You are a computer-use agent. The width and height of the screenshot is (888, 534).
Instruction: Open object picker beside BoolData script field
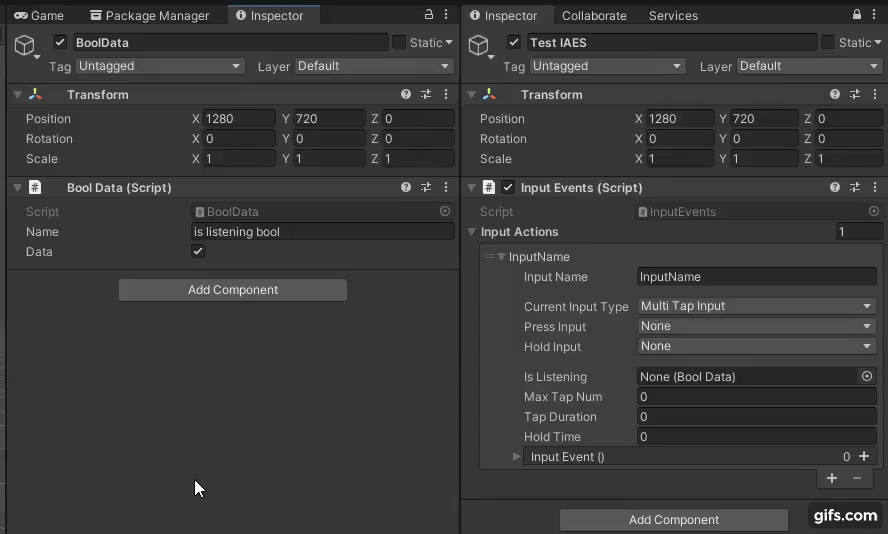(445, 211)
